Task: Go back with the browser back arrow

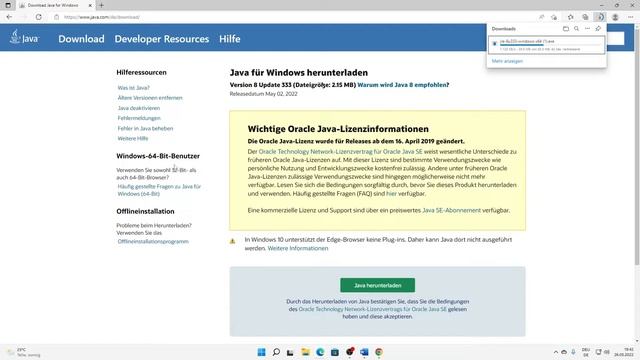Action: [9, 17]
